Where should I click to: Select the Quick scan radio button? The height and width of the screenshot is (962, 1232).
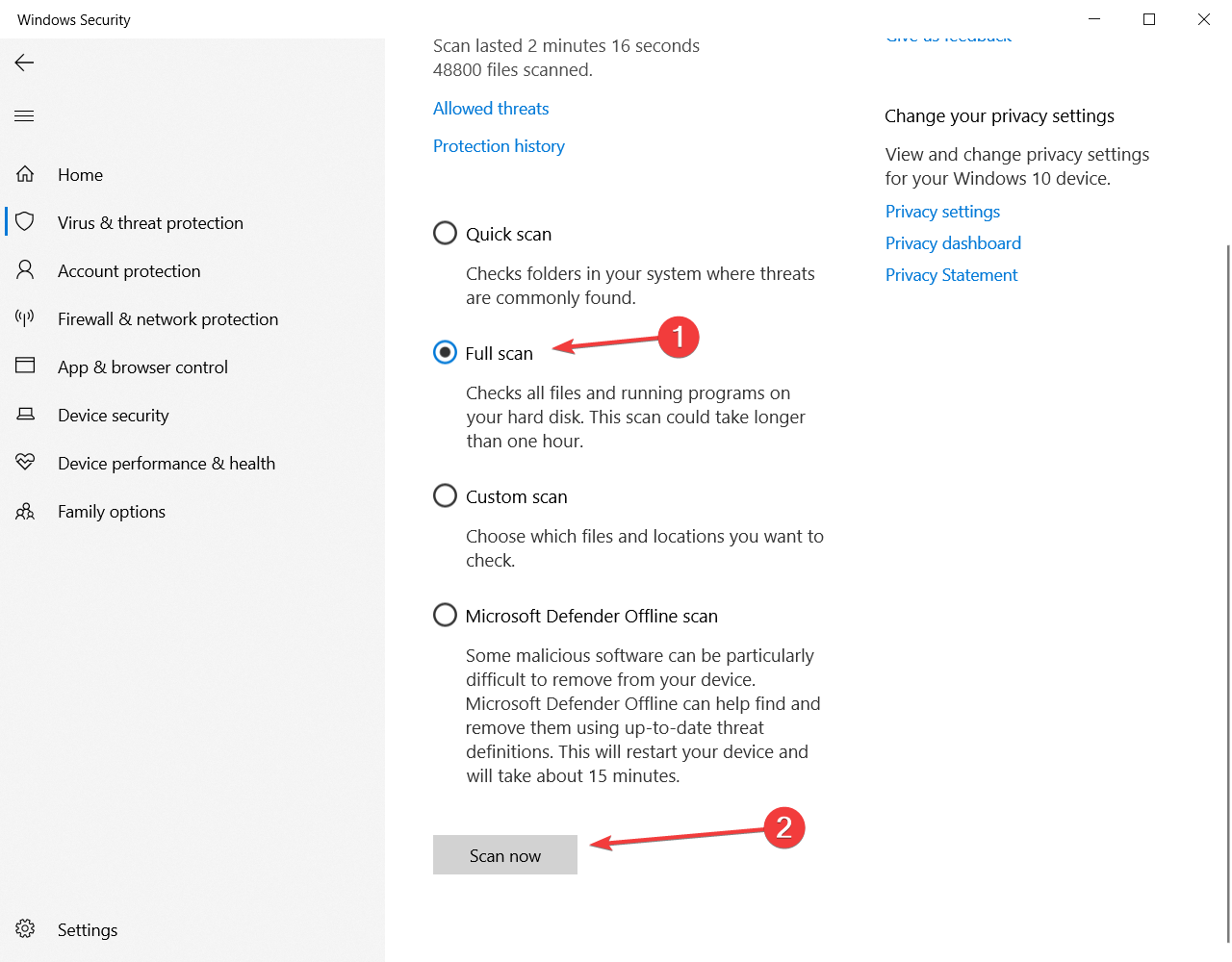coord(445,234)
